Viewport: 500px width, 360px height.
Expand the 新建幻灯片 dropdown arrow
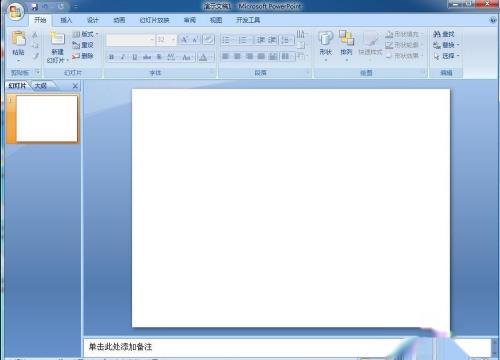tap(68, 60)
